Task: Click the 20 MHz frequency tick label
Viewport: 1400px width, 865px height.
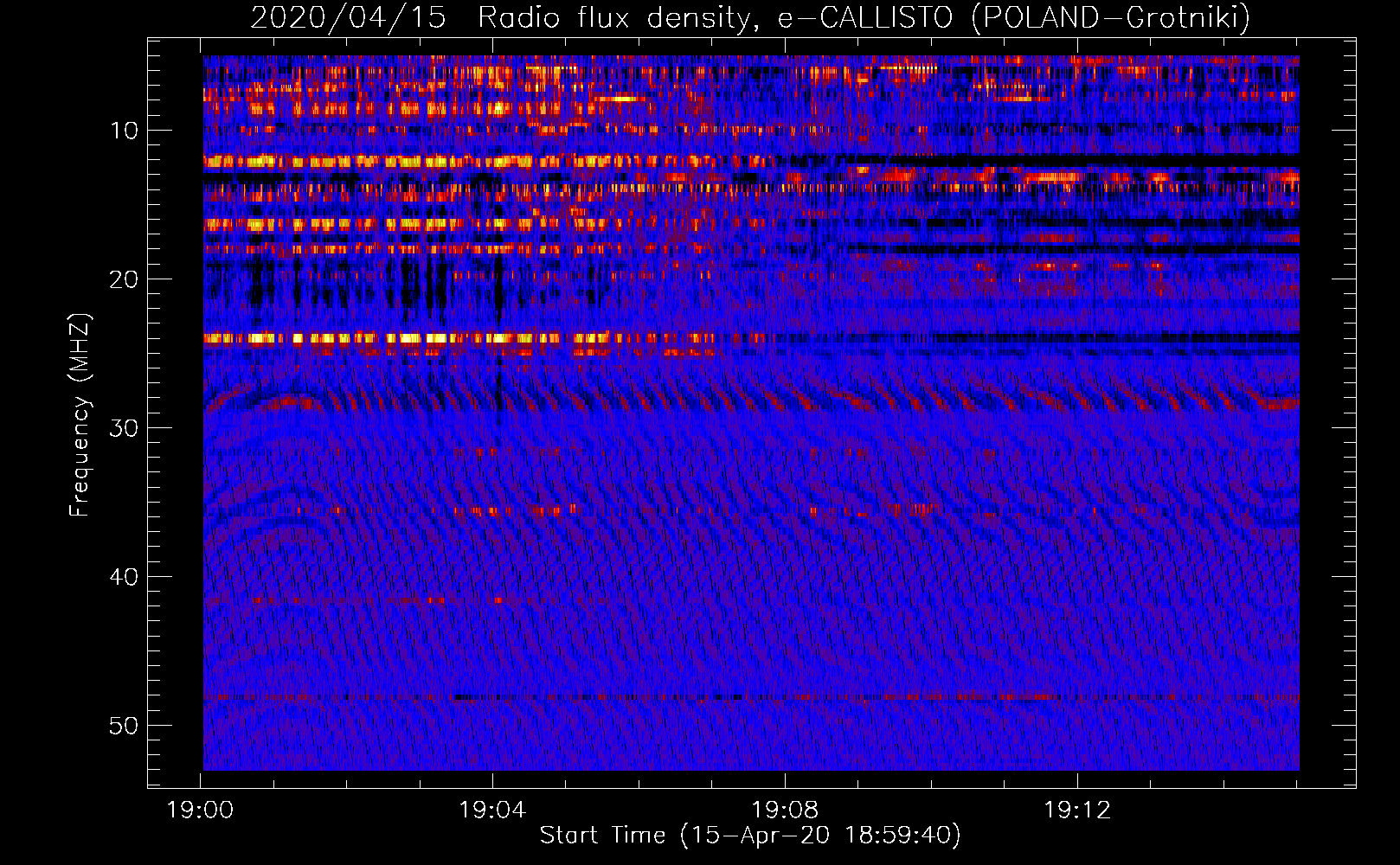Action: [x=125, y=279]
